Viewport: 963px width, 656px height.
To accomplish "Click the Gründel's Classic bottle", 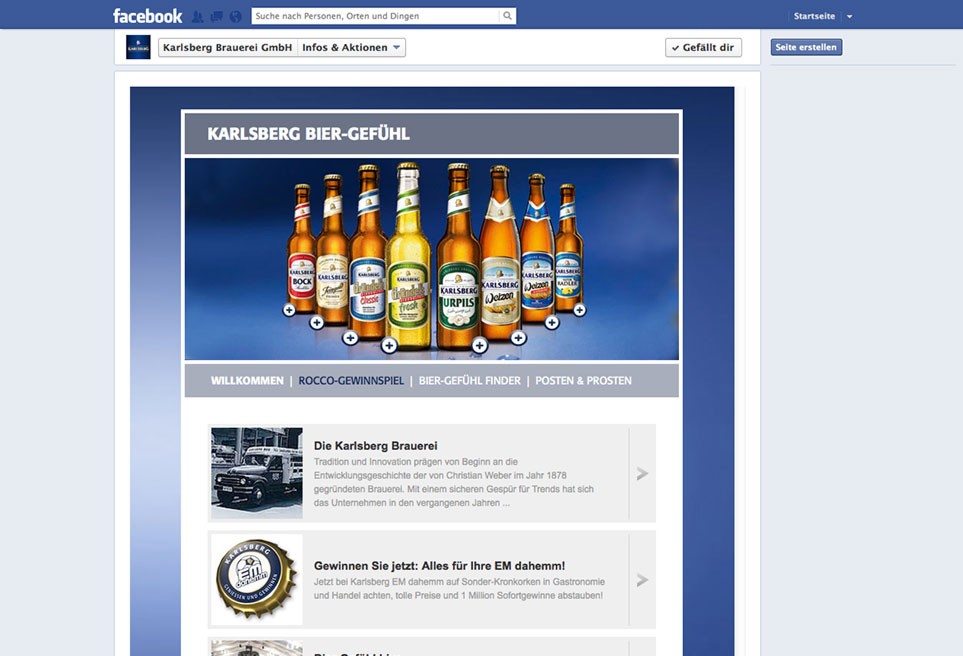I will 368,252.
